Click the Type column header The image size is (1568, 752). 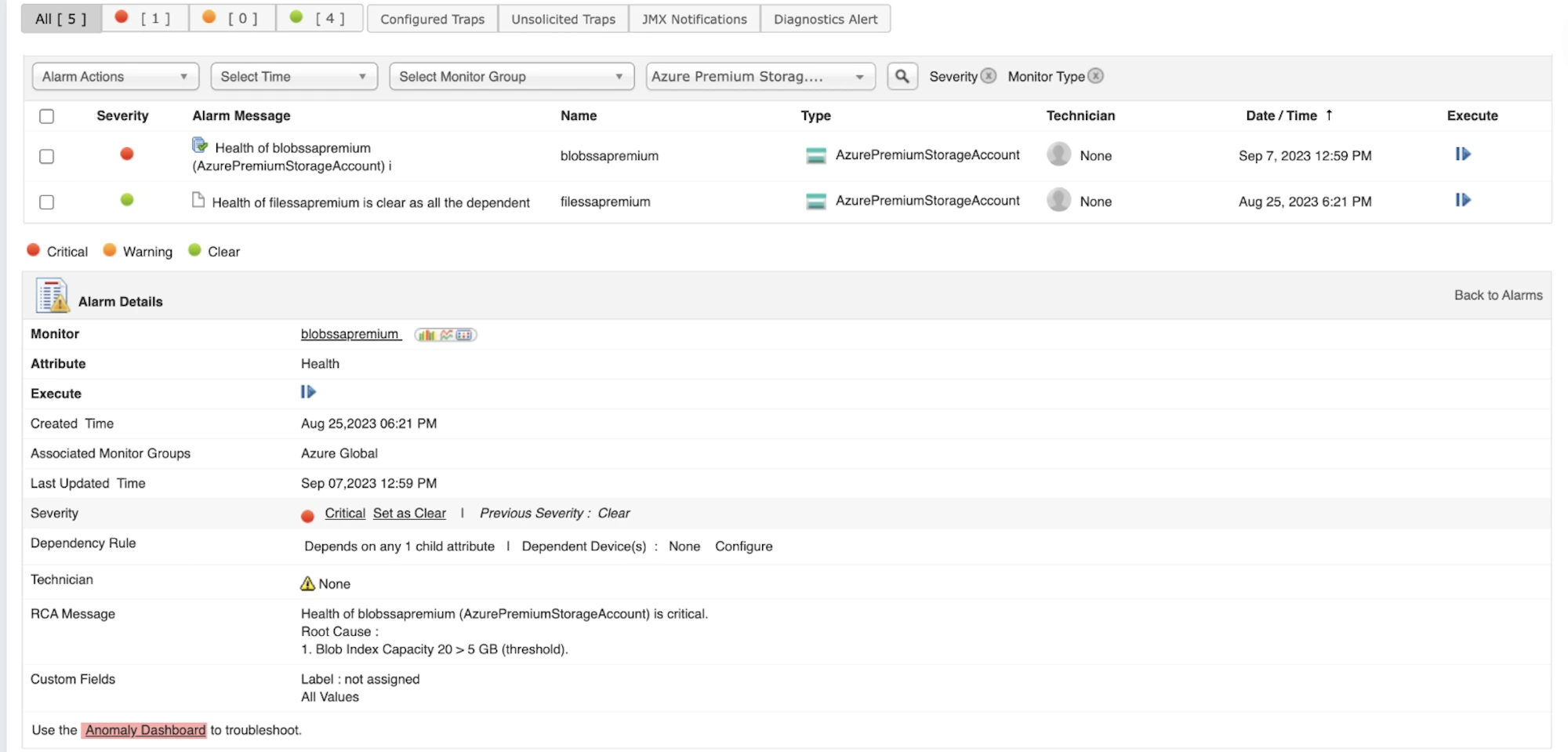(815, 115)
